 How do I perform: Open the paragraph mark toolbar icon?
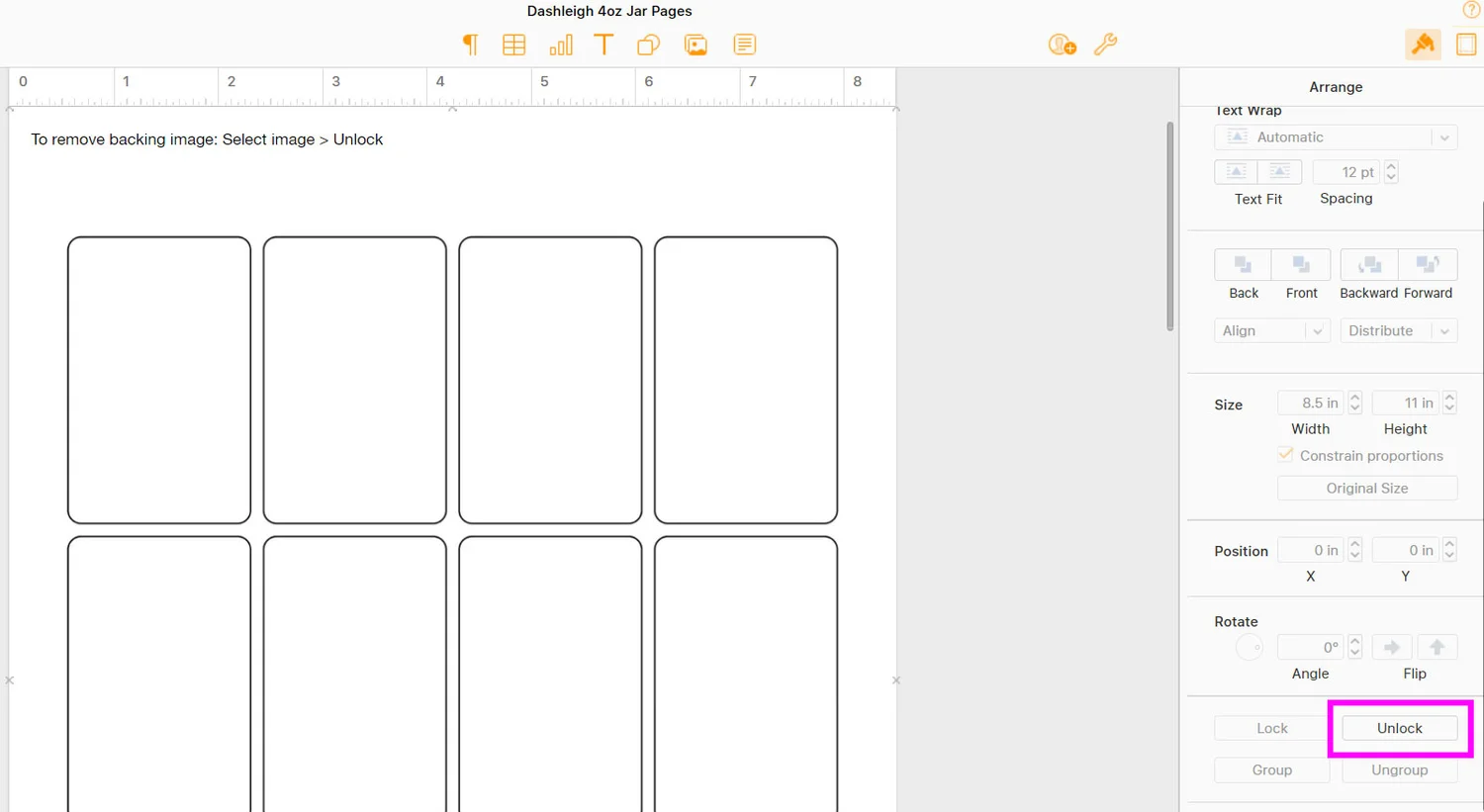[470, 45]
